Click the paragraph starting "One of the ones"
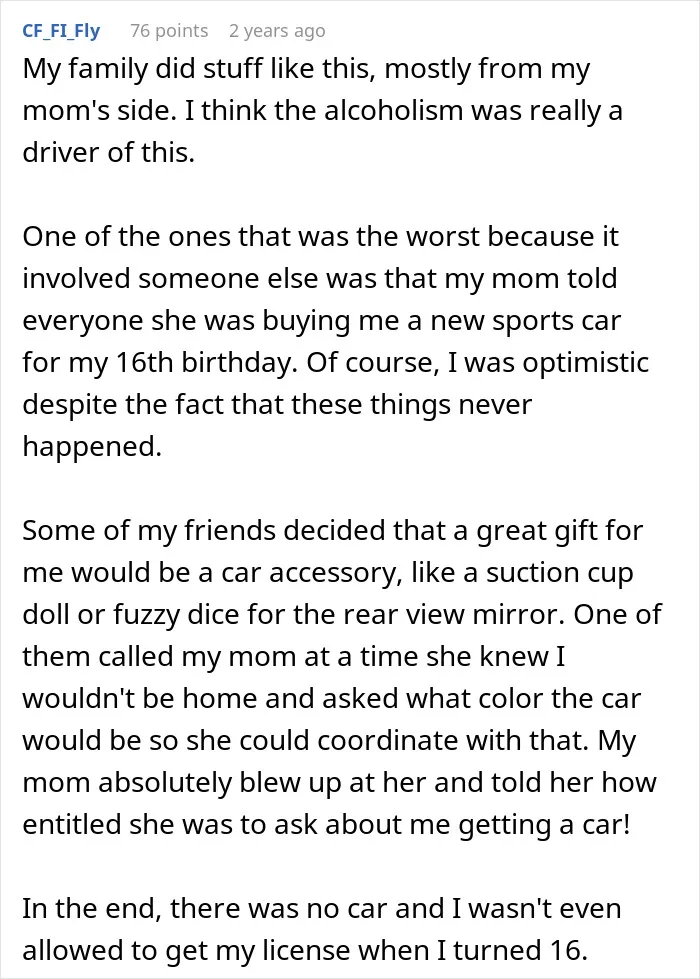This screenshot has width=700, height=979. click(x=336, y=341)
